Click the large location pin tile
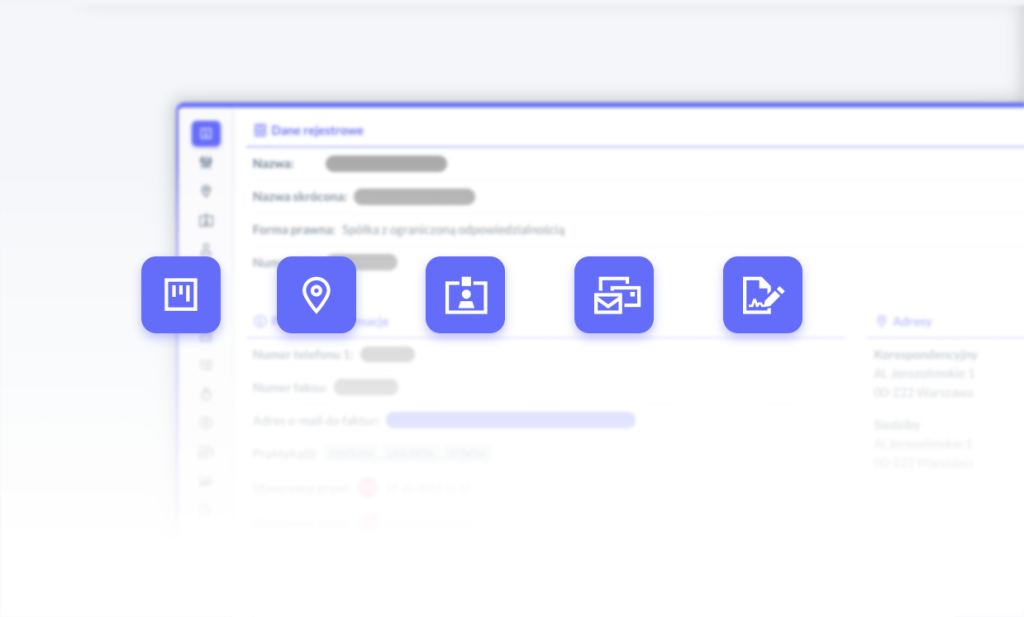The image size is (1024, 617). (x=317, y=294)
